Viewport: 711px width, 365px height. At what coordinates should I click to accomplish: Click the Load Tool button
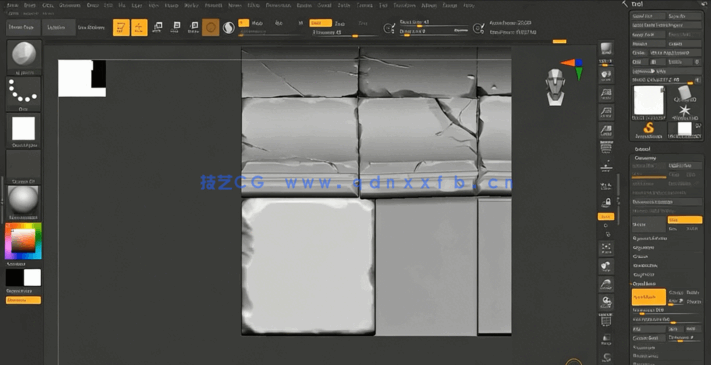648,16
